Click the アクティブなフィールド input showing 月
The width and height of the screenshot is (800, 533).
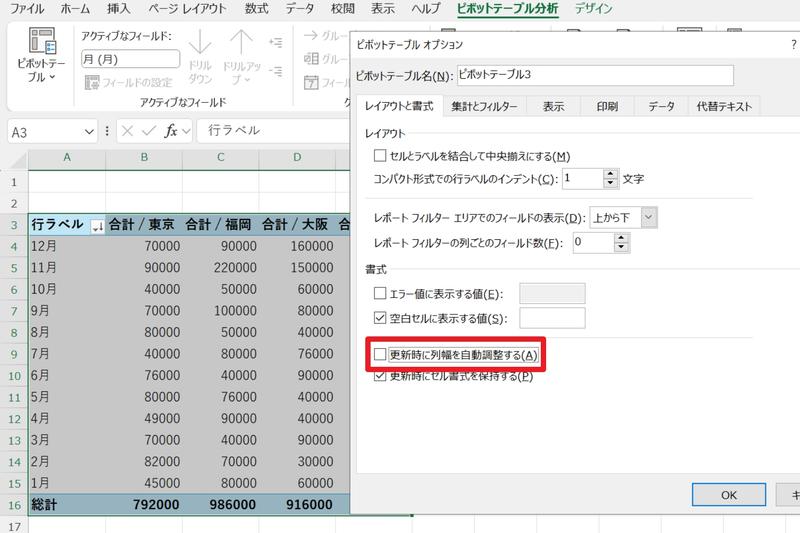coord(131,59)
